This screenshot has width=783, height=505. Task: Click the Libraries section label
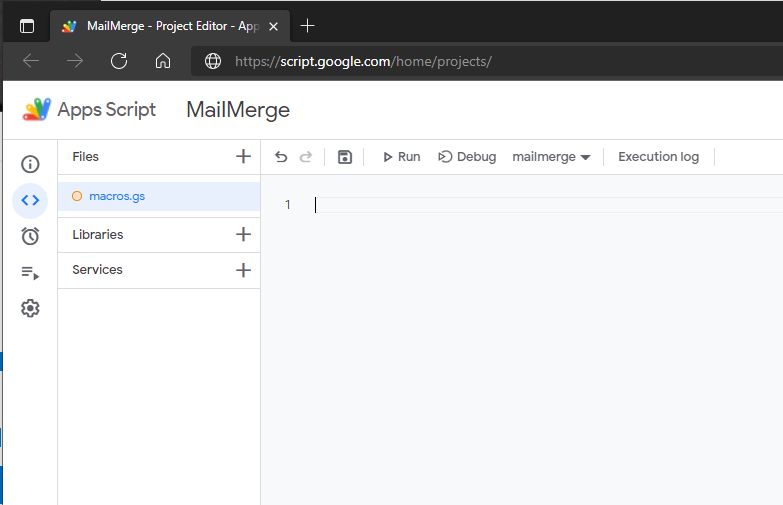pos(97,234)
